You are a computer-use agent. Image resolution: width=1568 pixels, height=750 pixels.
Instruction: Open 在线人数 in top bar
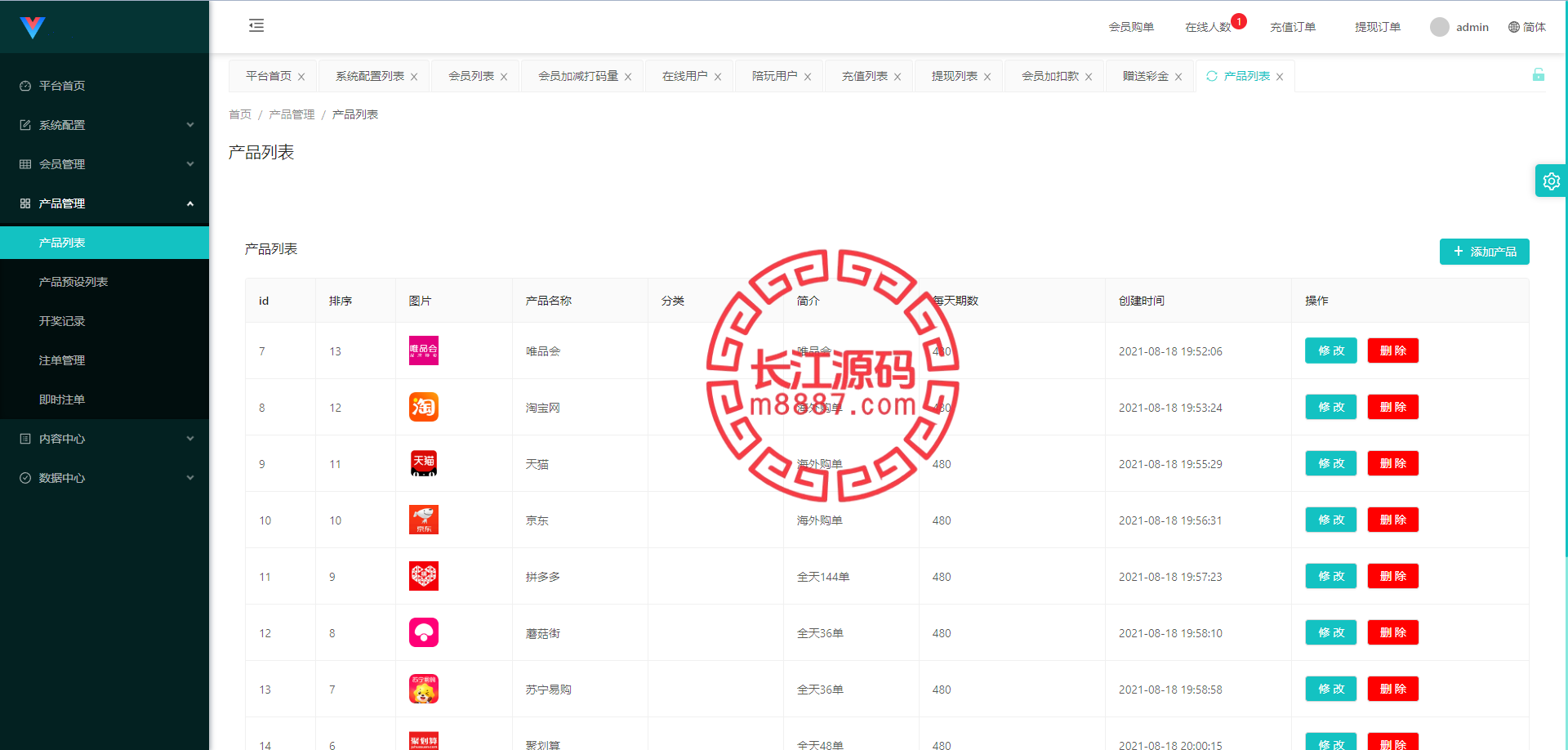click(x=1208, y=27)
